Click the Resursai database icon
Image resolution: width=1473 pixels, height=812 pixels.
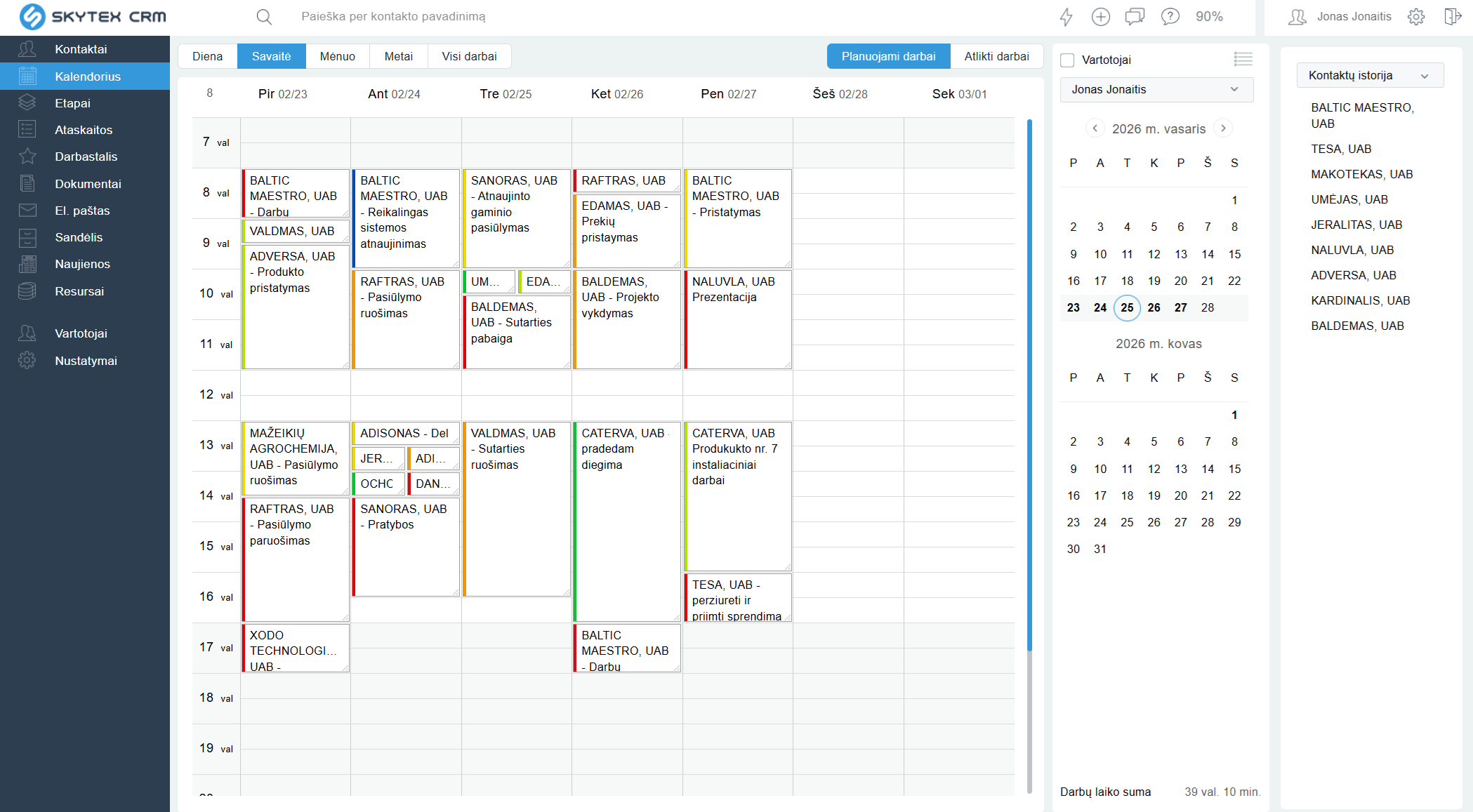click(27, 291)
